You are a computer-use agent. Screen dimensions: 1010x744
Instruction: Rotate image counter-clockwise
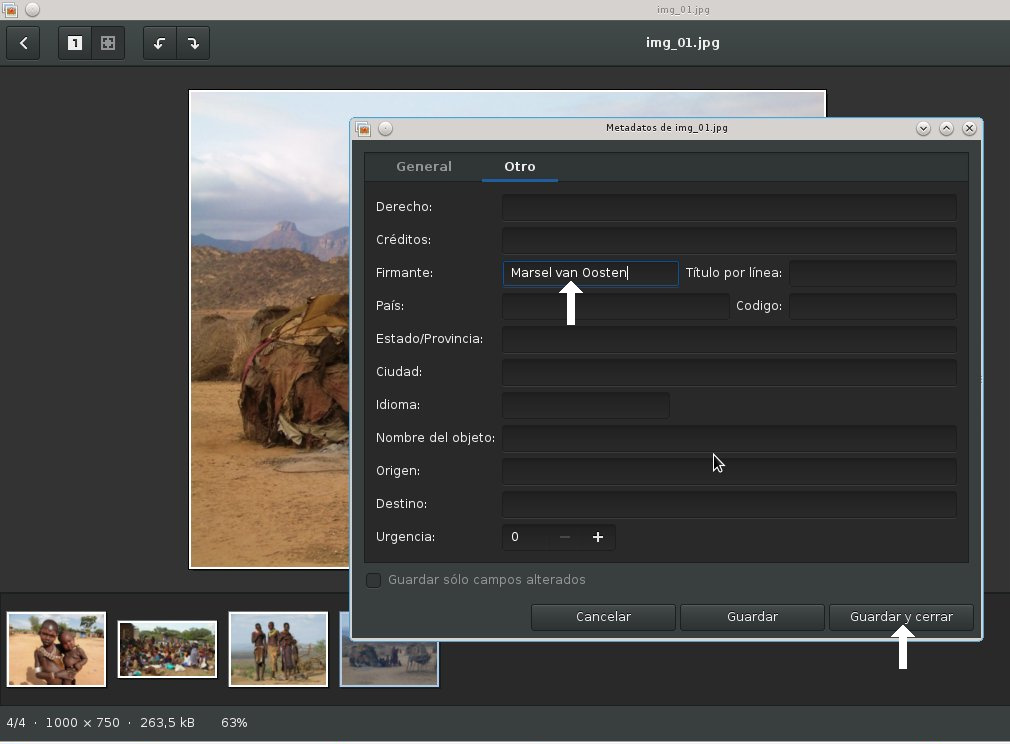(x=159, y=43)
